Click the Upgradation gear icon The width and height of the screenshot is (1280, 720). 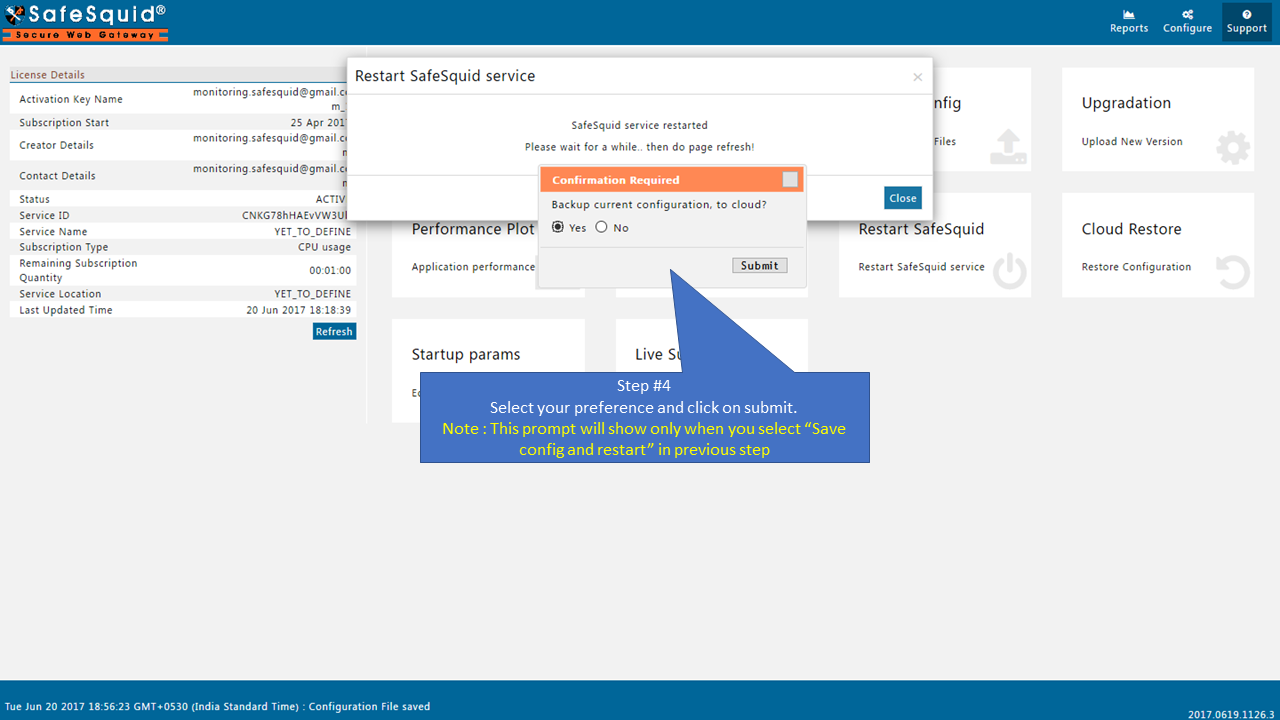click(x=1233, y=148)
